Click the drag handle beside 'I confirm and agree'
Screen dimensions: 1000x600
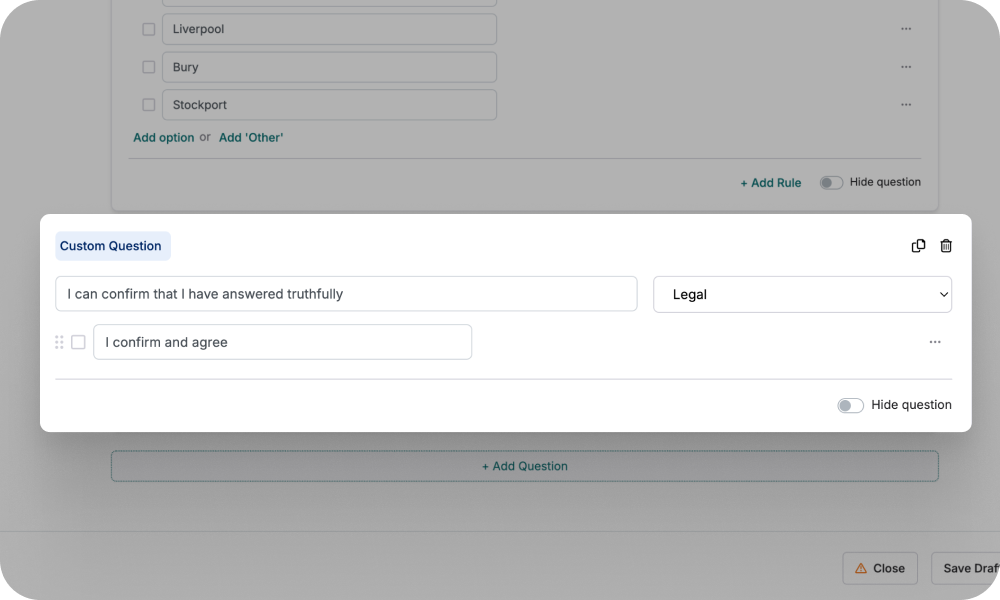click(59, 341)
